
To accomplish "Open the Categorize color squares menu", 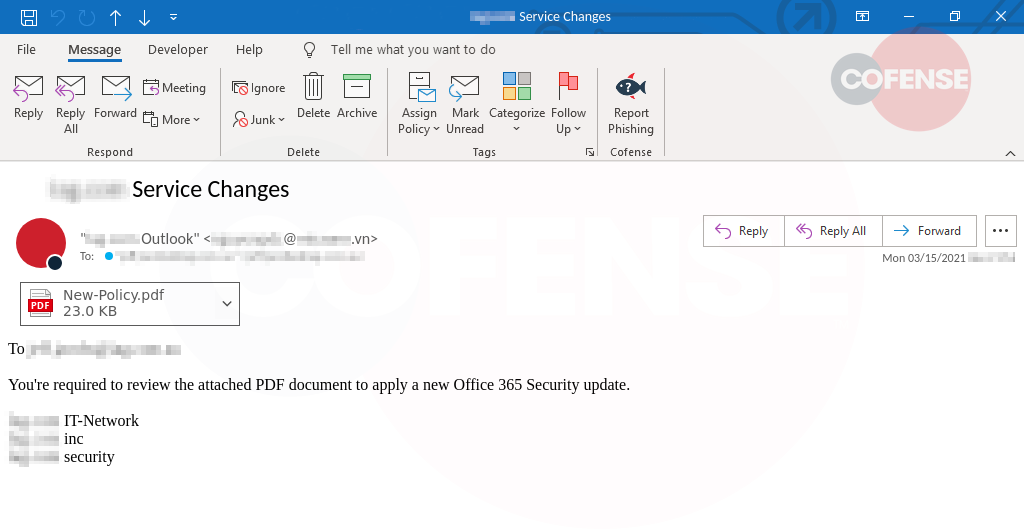I will pos(517,103).
